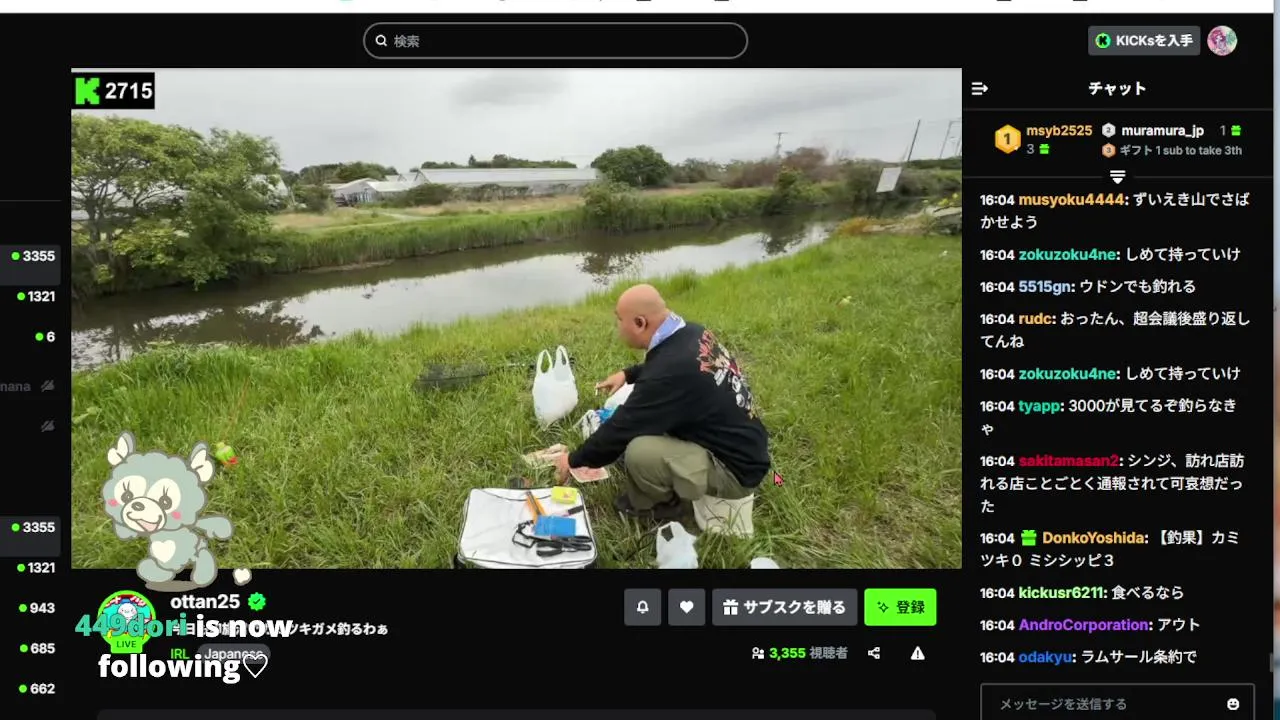Report stream with warning triangle icon

pyautogui.click(x=917, y=653)
